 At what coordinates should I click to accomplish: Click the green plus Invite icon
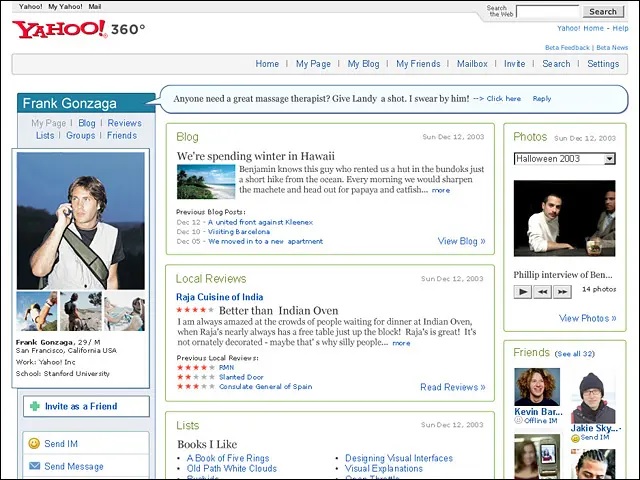click(35, 407)
